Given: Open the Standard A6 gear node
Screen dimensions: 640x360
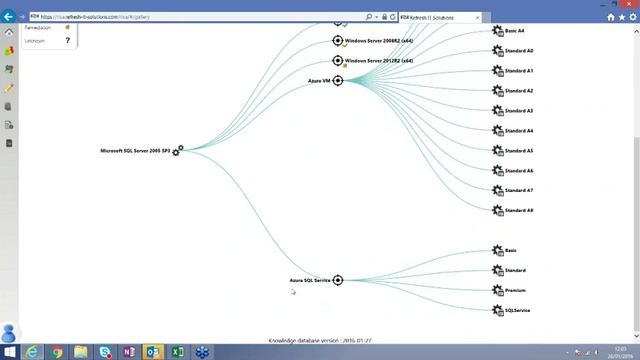Looking at the screenshot, I should (x=498, y=171).
